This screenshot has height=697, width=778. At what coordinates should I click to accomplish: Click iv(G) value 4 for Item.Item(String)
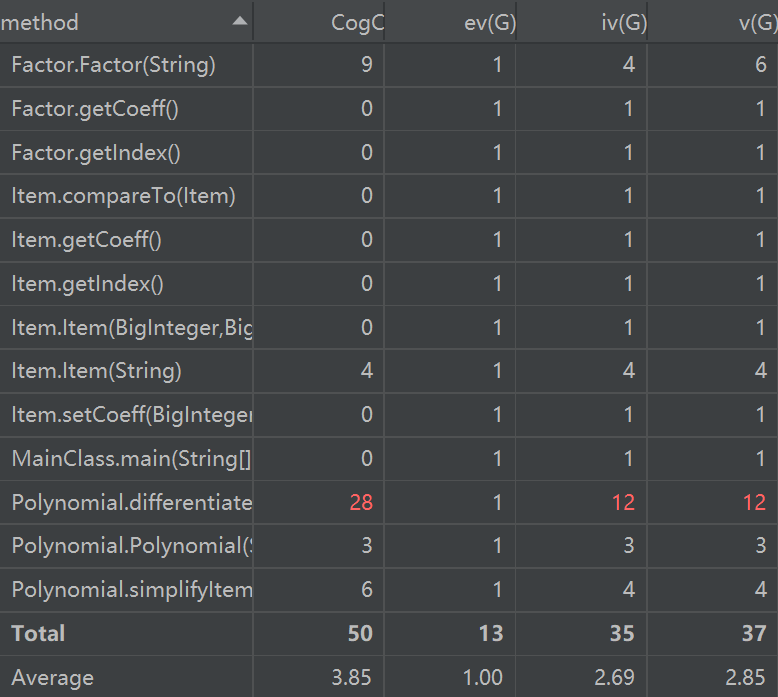point(629,371)
